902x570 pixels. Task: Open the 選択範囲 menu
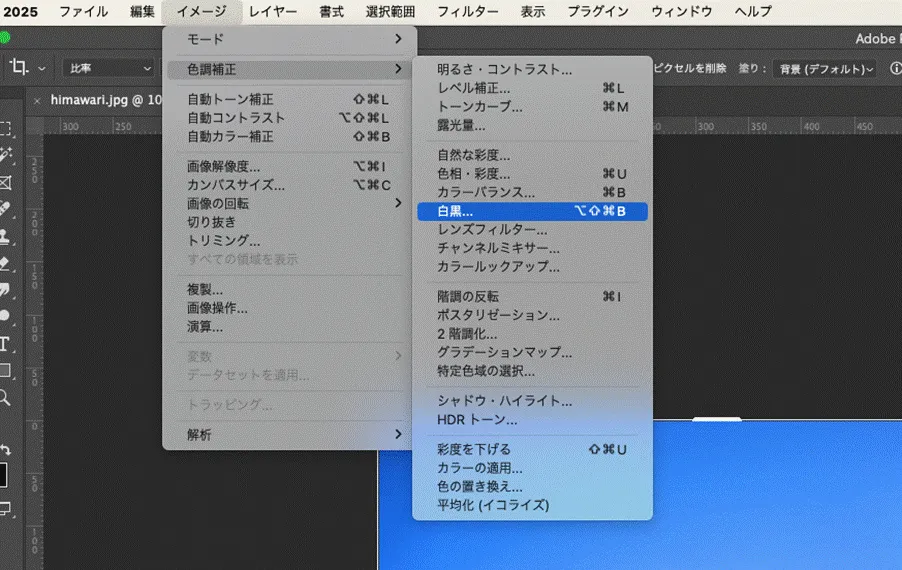(x=391, y=12)
